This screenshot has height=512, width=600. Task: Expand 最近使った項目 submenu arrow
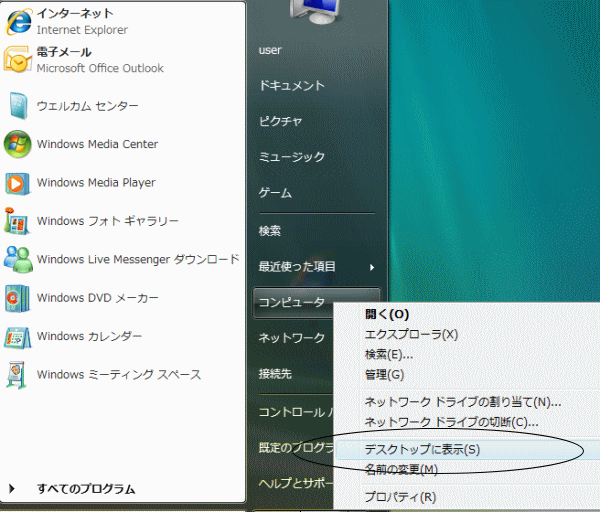coord(372,267)
